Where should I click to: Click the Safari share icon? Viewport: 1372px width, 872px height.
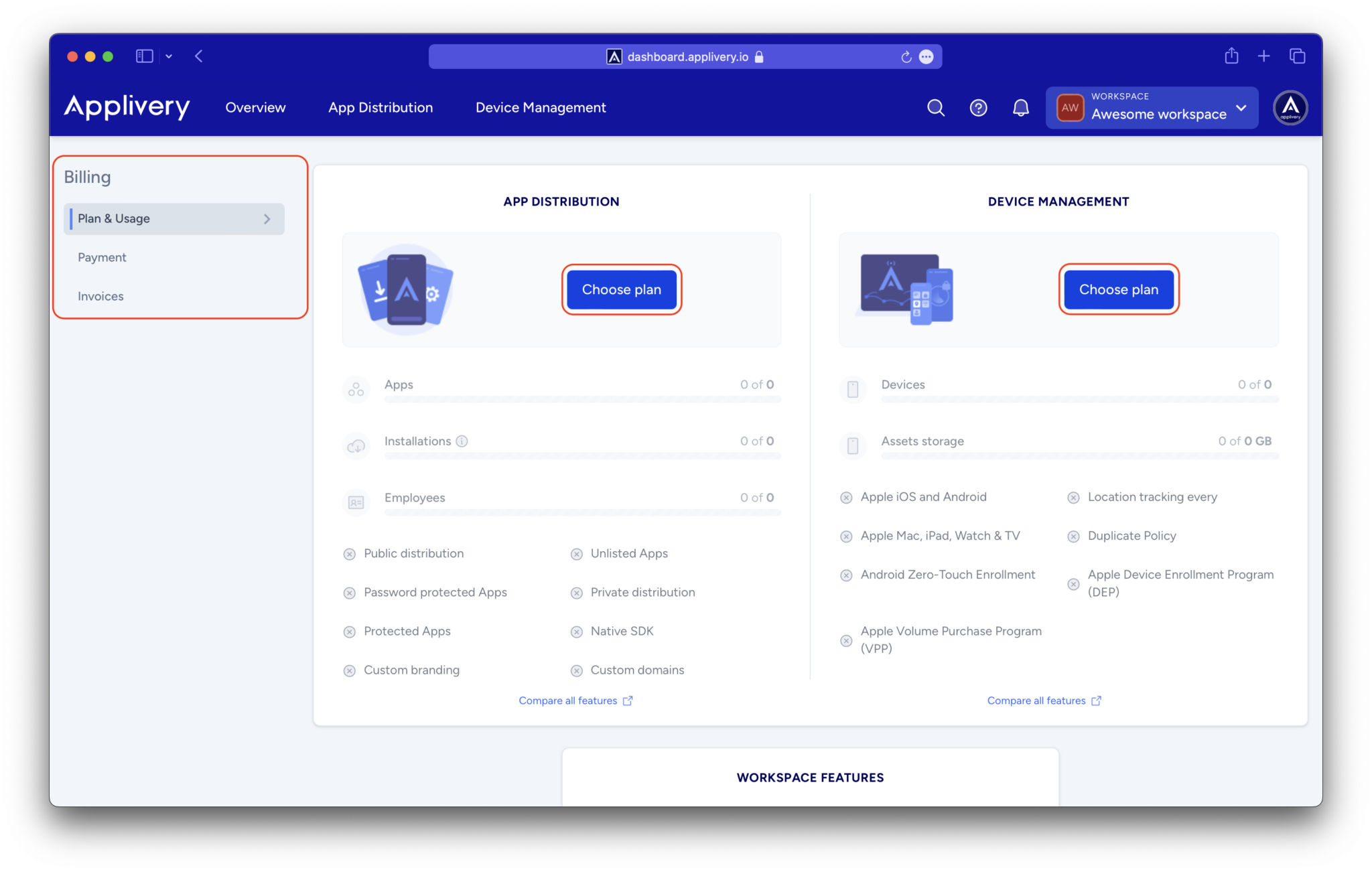(x=1231, y=56)
